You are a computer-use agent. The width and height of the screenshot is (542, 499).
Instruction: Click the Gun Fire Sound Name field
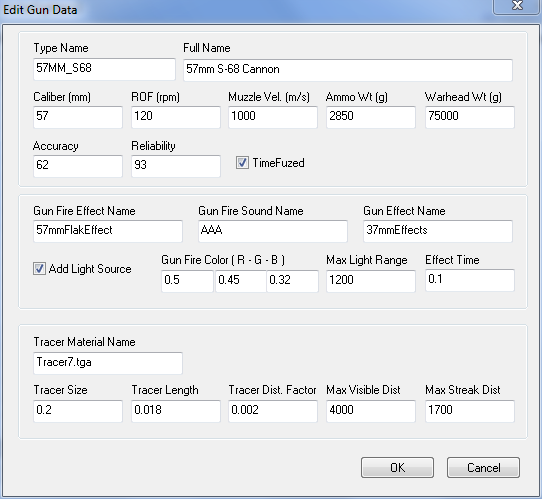(x=273, y=231)
